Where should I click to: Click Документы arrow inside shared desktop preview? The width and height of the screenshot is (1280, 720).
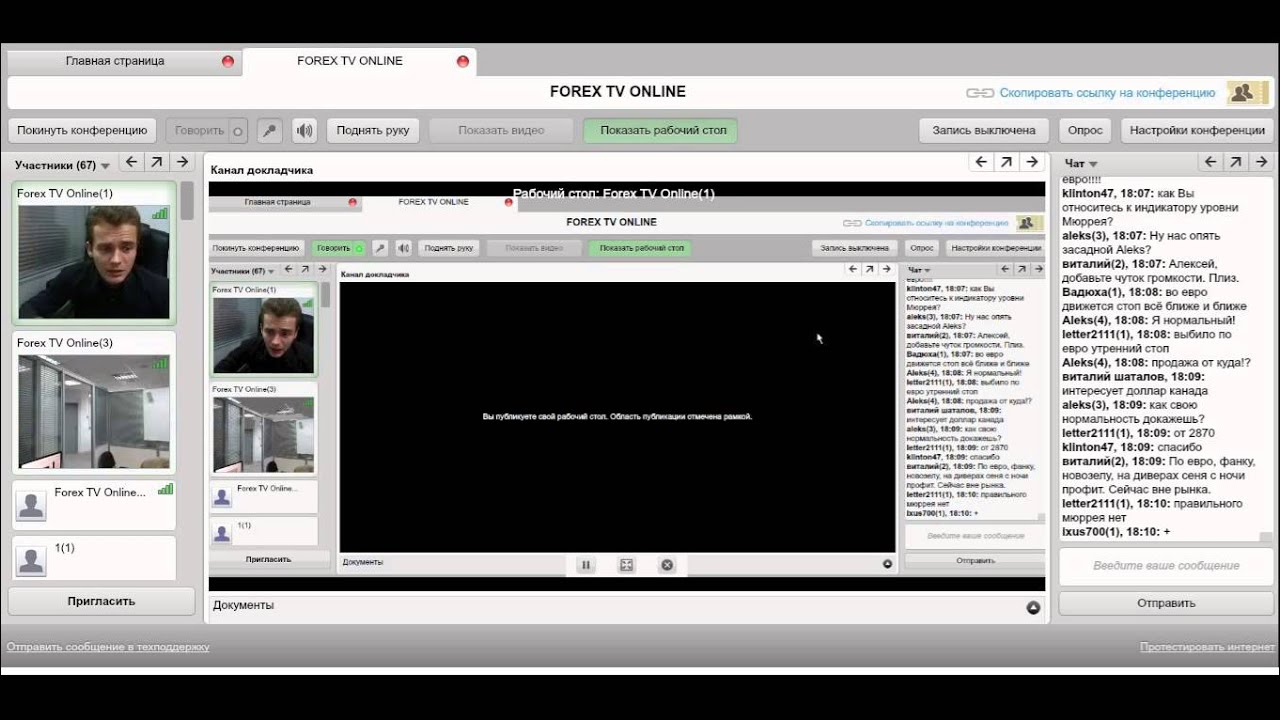point(887,564)
